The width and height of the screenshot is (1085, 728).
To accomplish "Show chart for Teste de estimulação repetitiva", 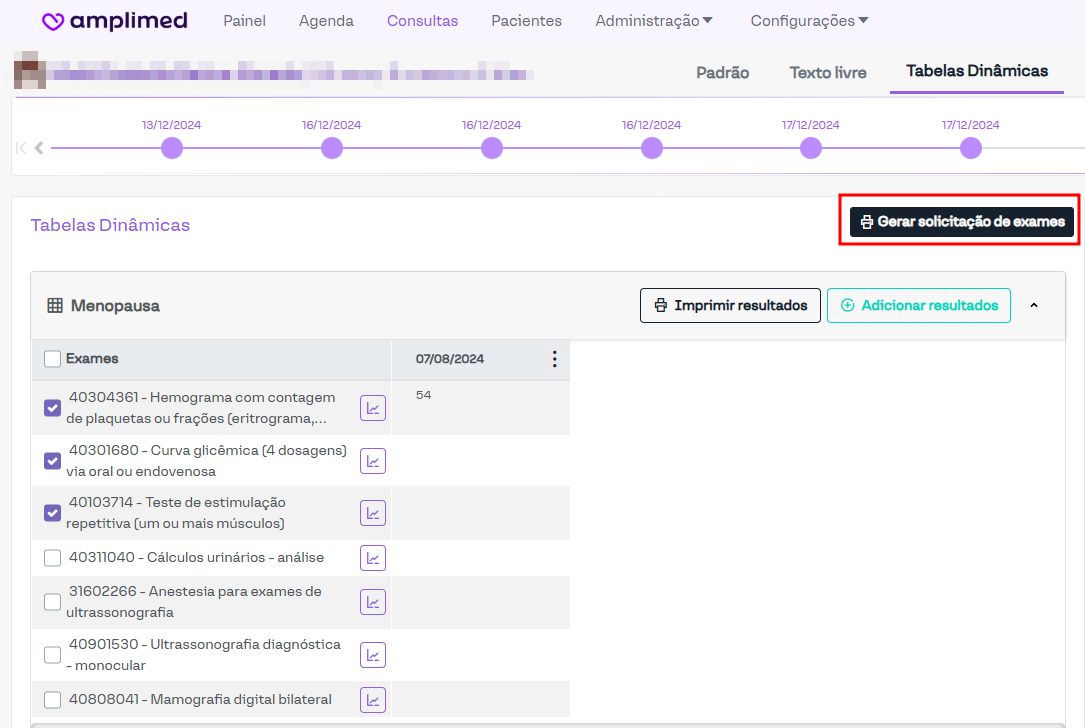I will [373, 513].
